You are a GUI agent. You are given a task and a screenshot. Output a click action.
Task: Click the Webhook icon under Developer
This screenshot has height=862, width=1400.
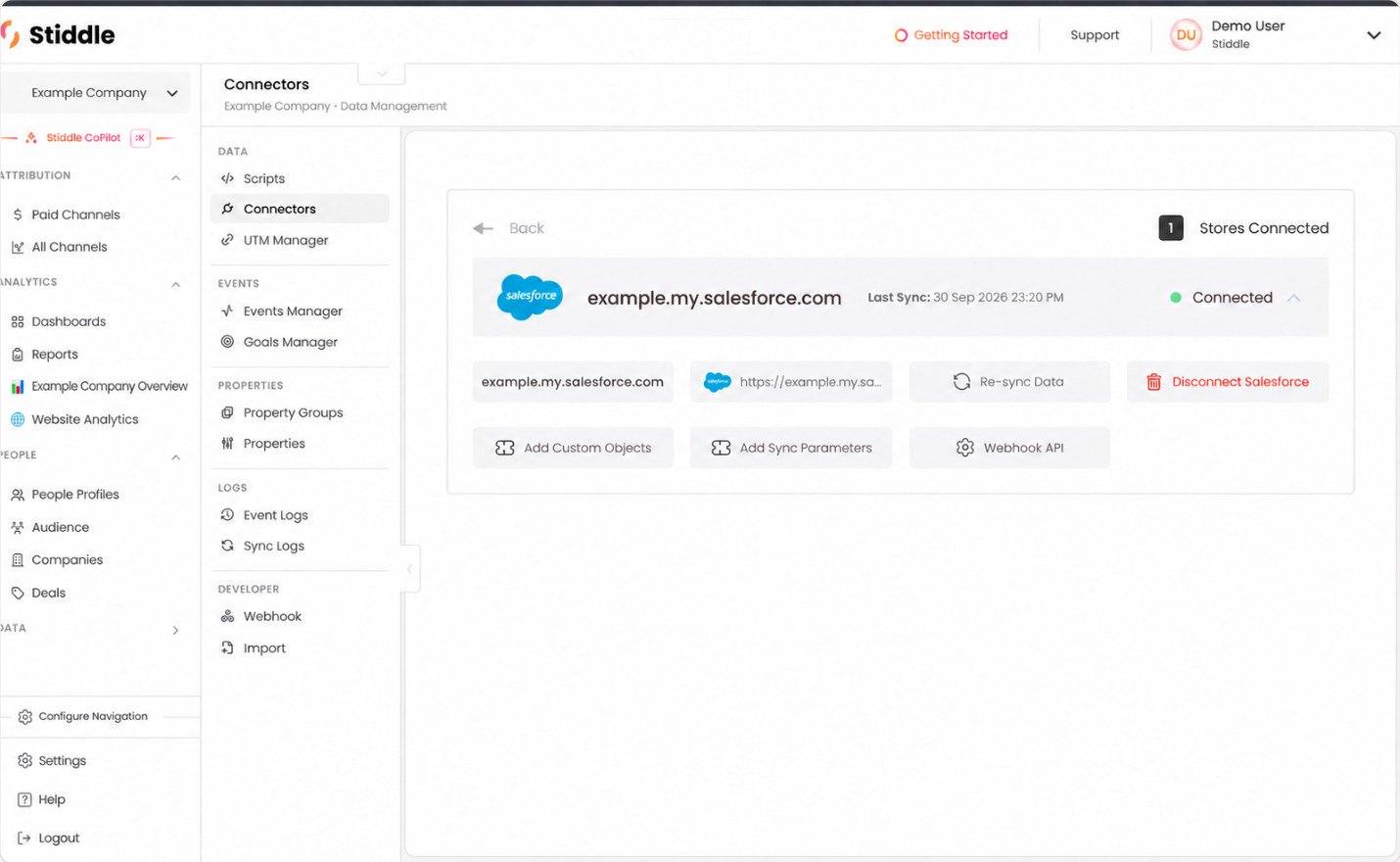227,616
